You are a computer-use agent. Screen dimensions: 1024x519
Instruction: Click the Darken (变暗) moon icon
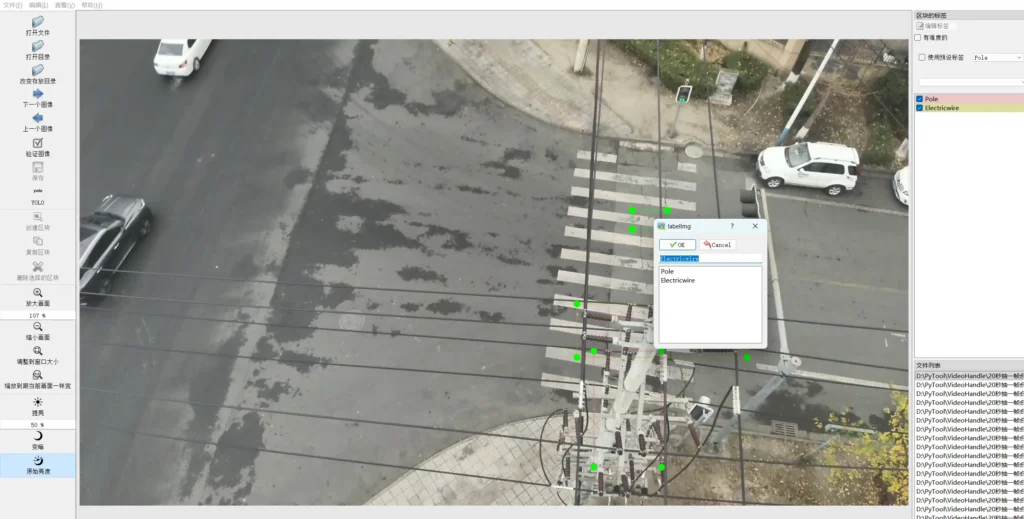click(x=38, y=436)
